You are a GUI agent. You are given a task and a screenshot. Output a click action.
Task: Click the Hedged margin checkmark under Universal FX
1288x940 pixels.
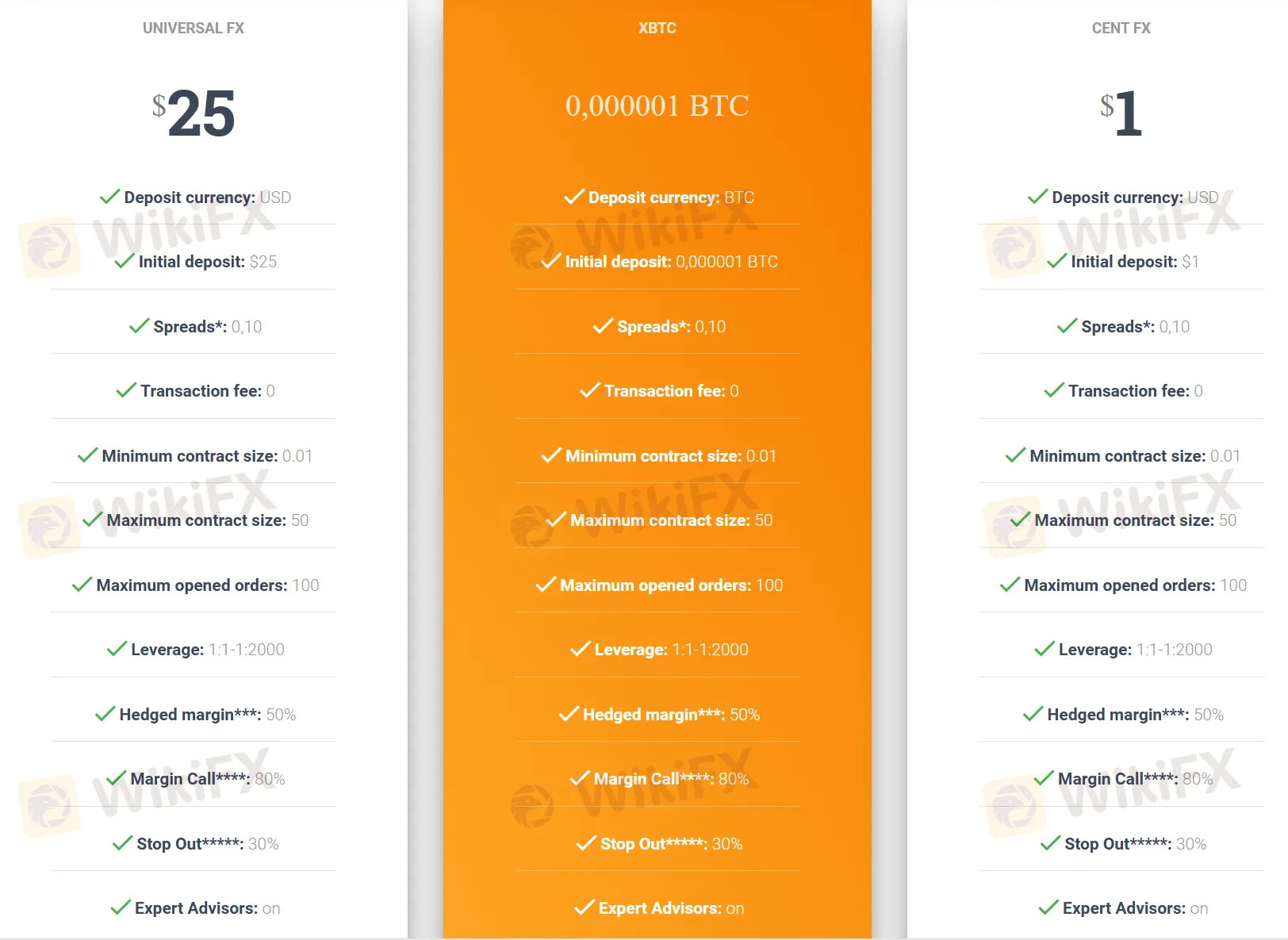point(105,714)
